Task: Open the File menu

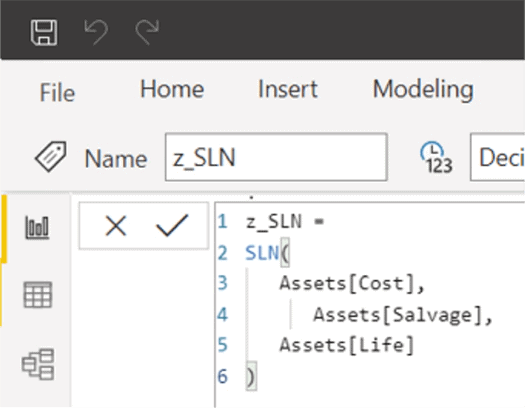Action: click(x=57, y=92)
